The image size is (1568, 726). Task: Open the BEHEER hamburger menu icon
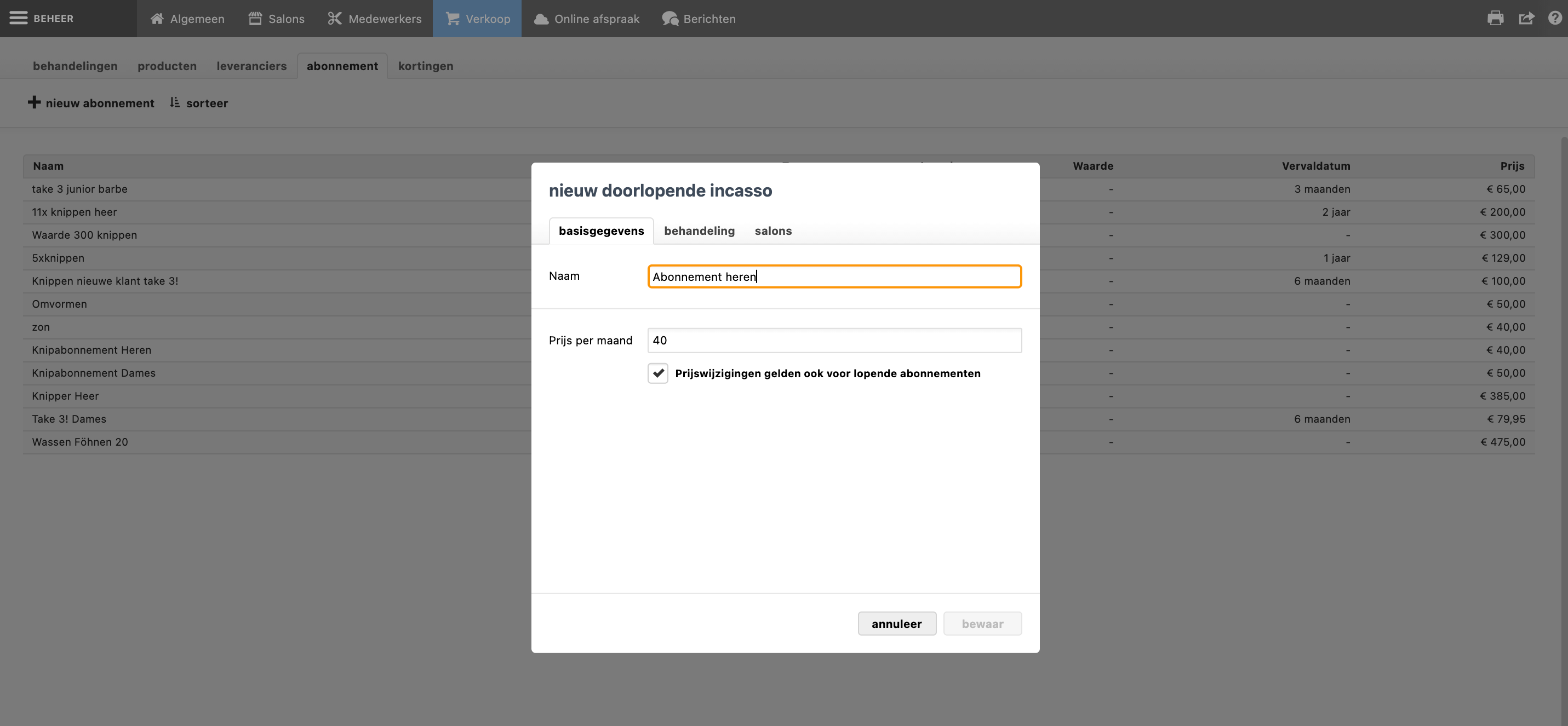pos(18,18)
